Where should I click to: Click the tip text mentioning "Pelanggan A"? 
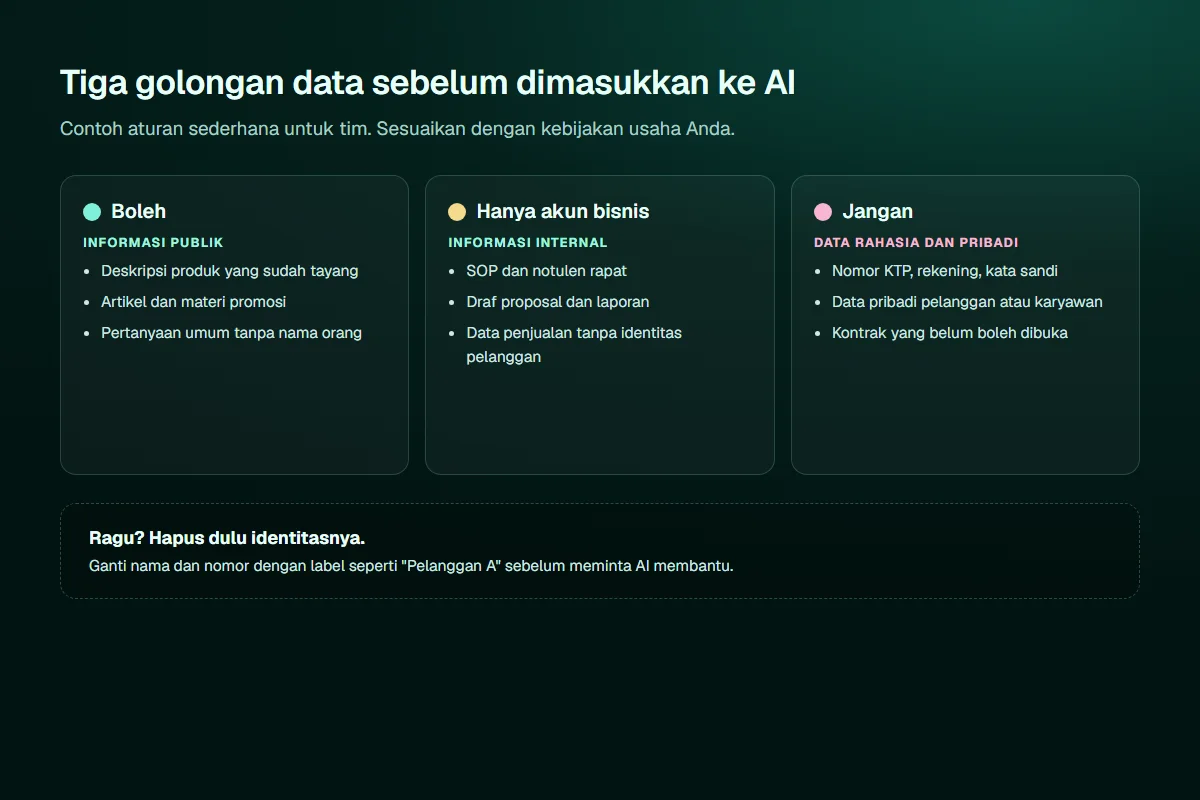(x=411, y=566)
